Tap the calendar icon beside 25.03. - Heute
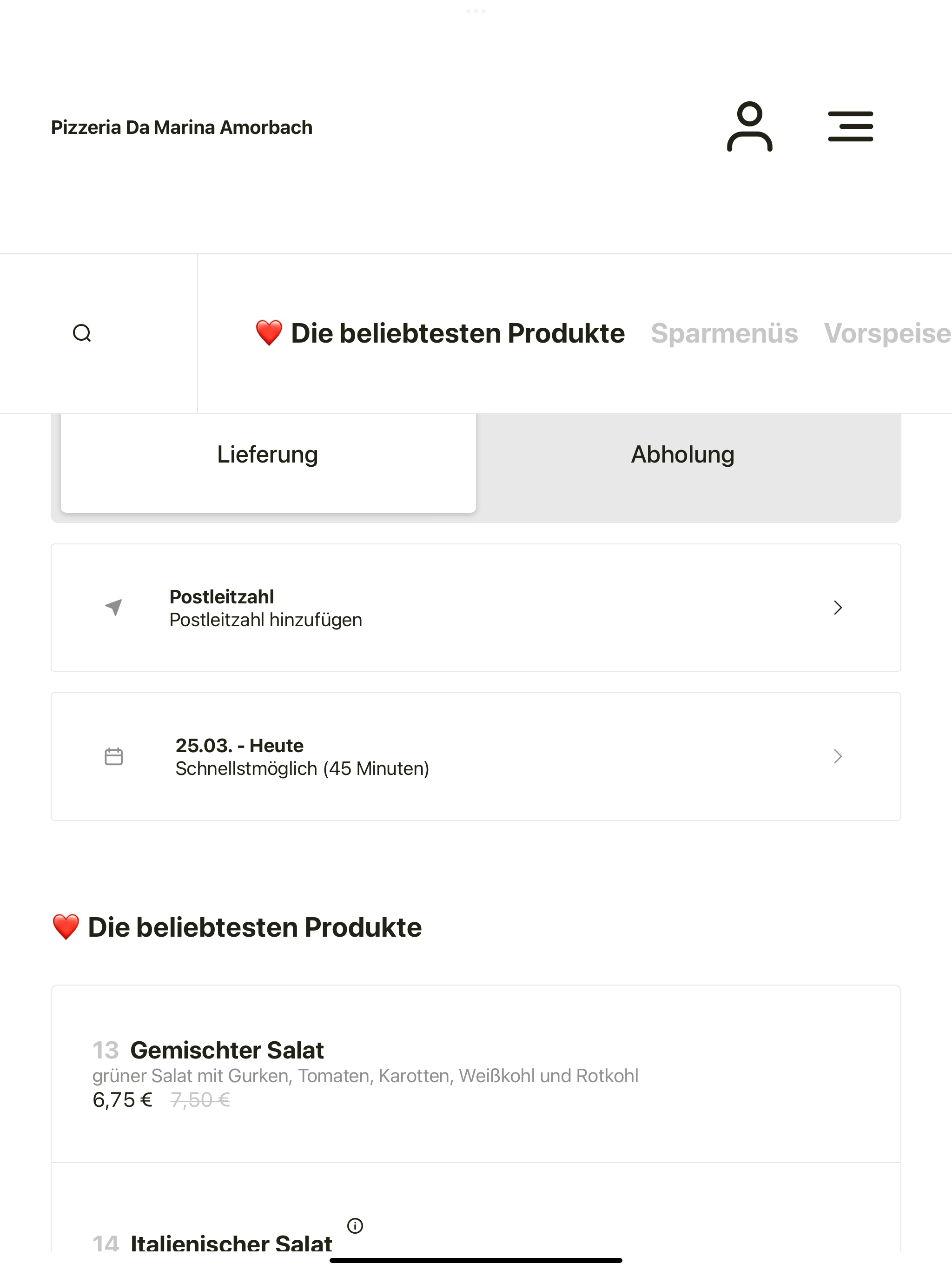952x1270 pixels. coord(114,756)
